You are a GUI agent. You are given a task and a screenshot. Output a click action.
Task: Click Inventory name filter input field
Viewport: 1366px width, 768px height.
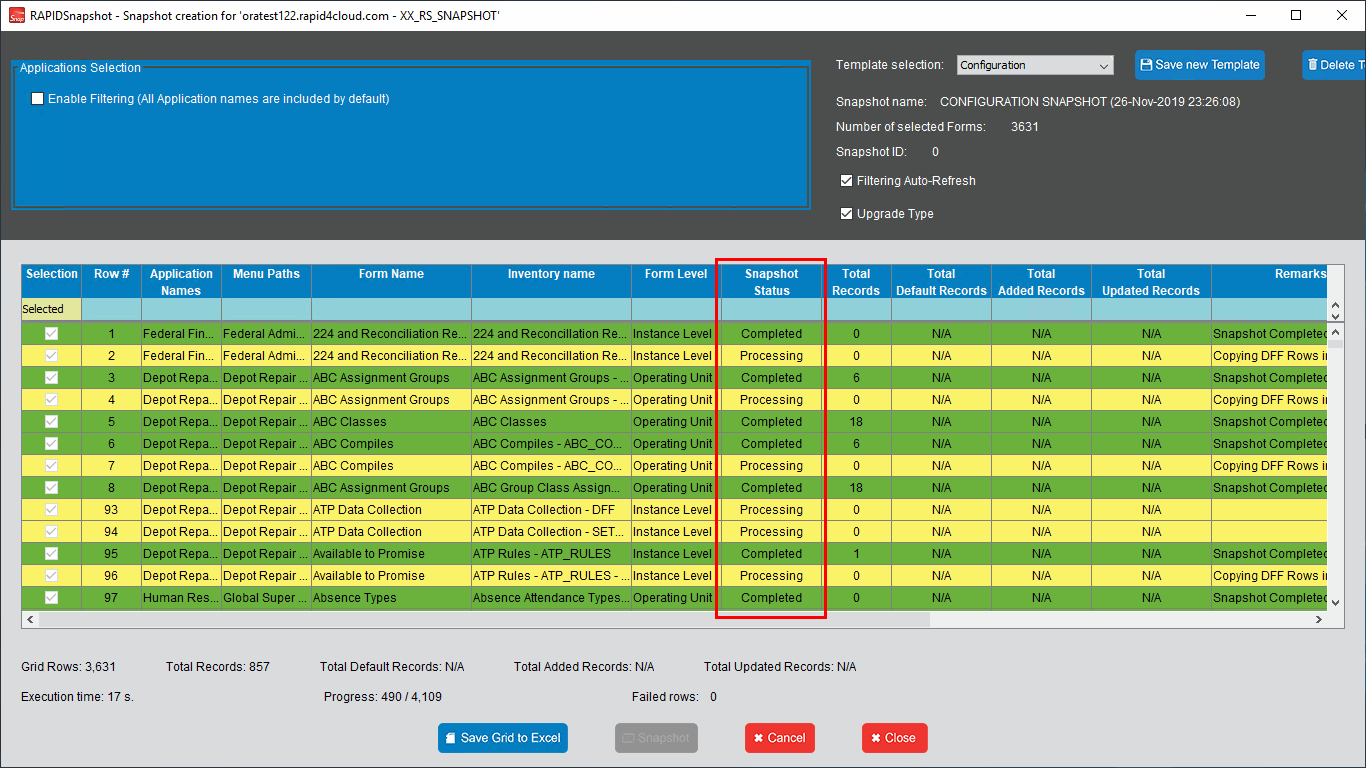pos(552,310)
